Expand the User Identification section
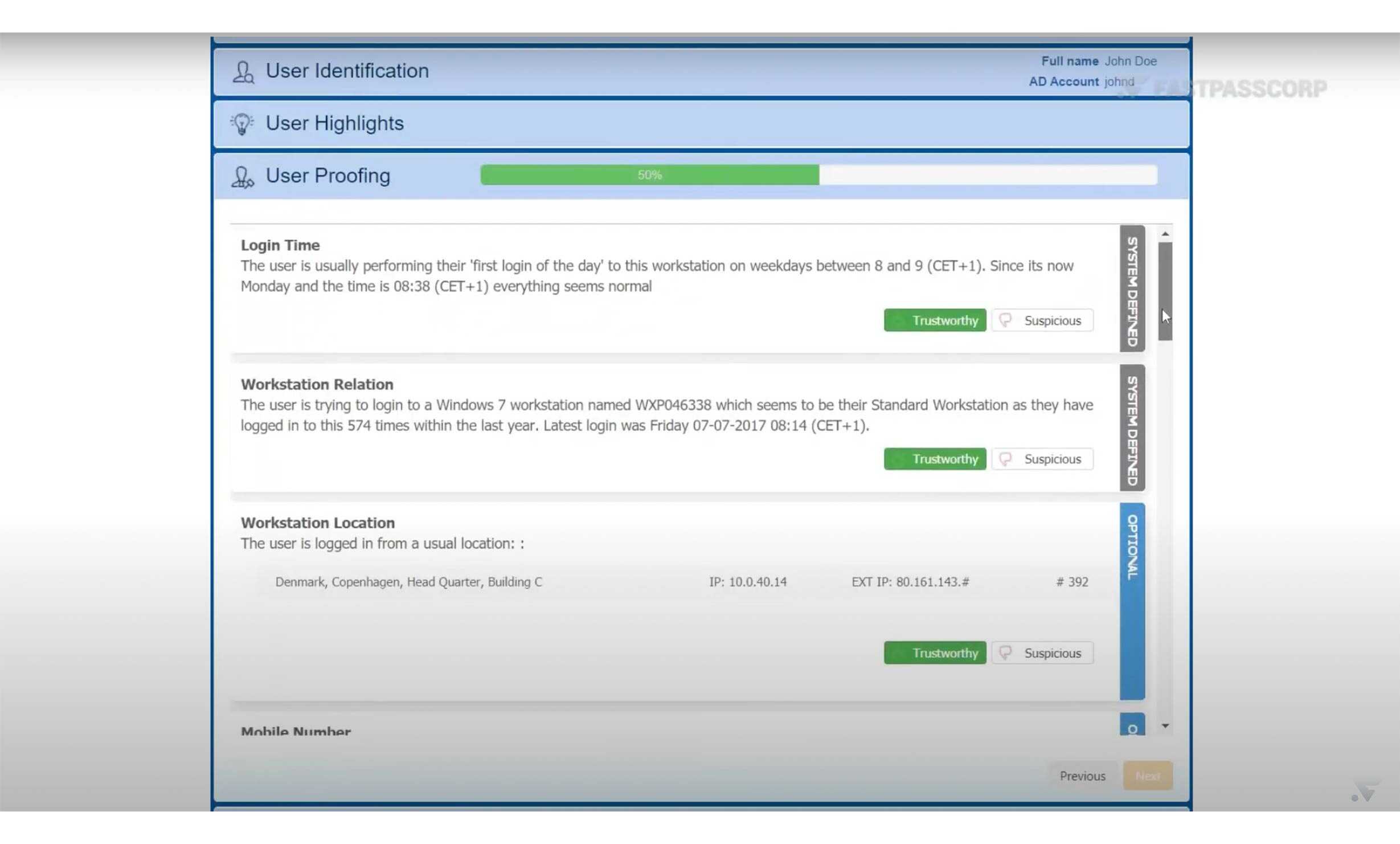 pos(347,71)
